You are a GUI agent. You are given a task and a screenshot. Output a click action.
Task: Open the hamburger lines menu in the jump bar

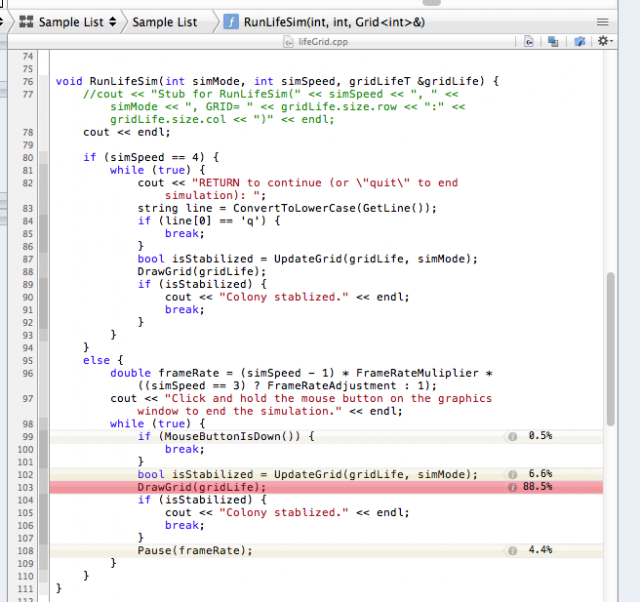point(602,22)
